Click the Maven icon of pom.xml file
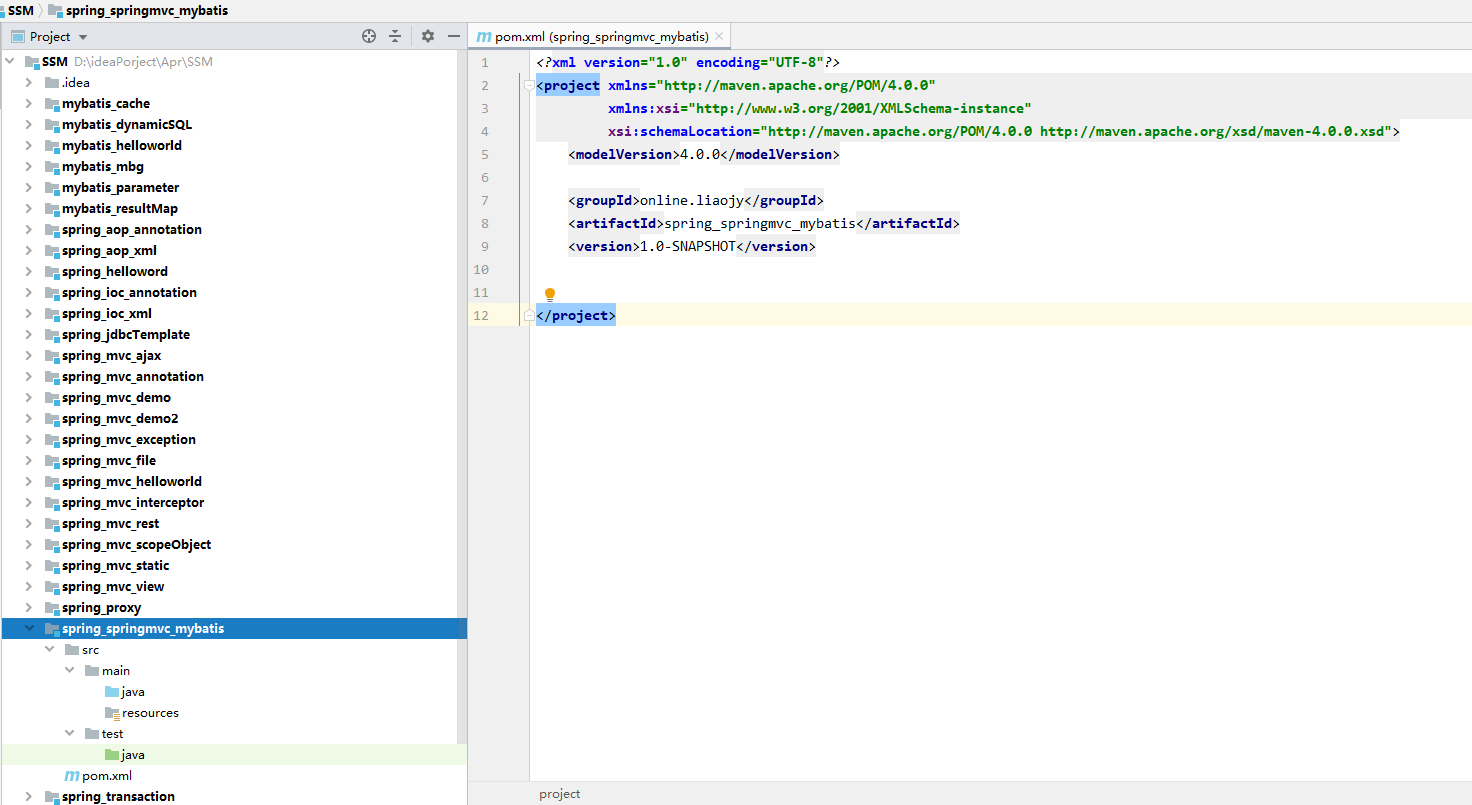This screenshot has width=1472, height=805. [x=71, y=776]
